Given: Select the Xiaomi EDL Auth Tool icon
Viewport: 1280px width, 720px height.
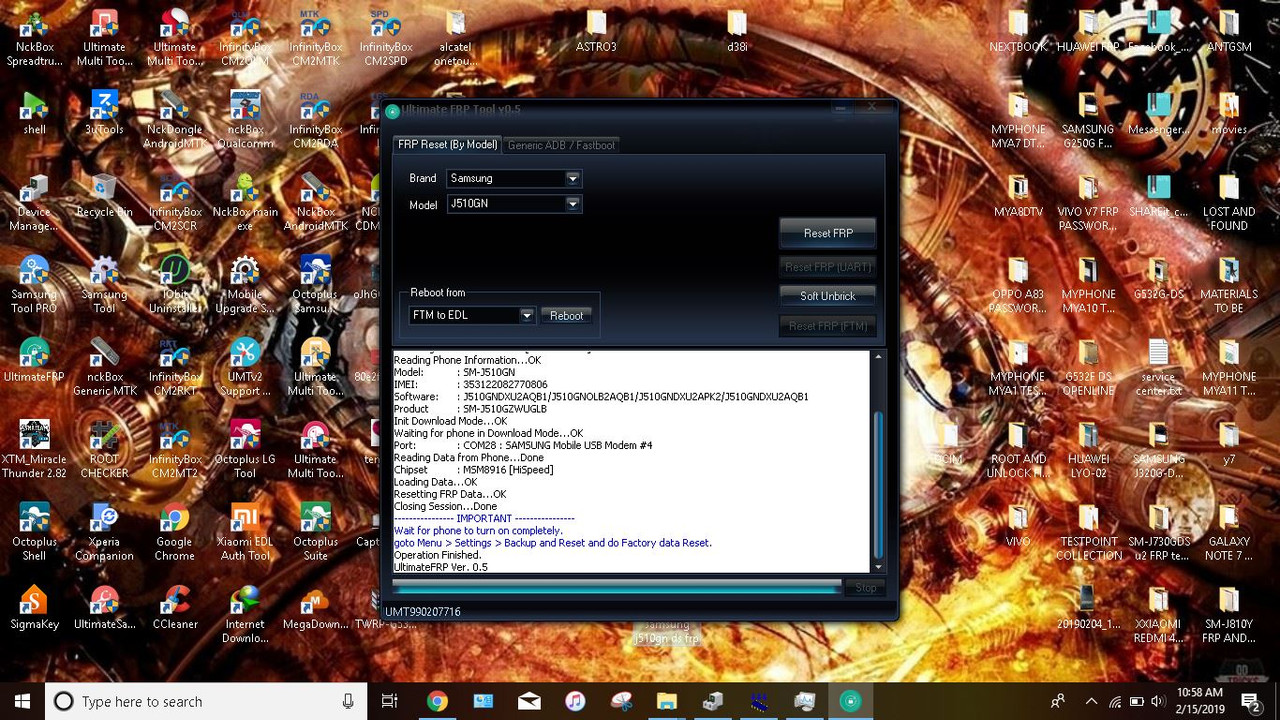Looking at the screenshot, I should pos(245,531).
